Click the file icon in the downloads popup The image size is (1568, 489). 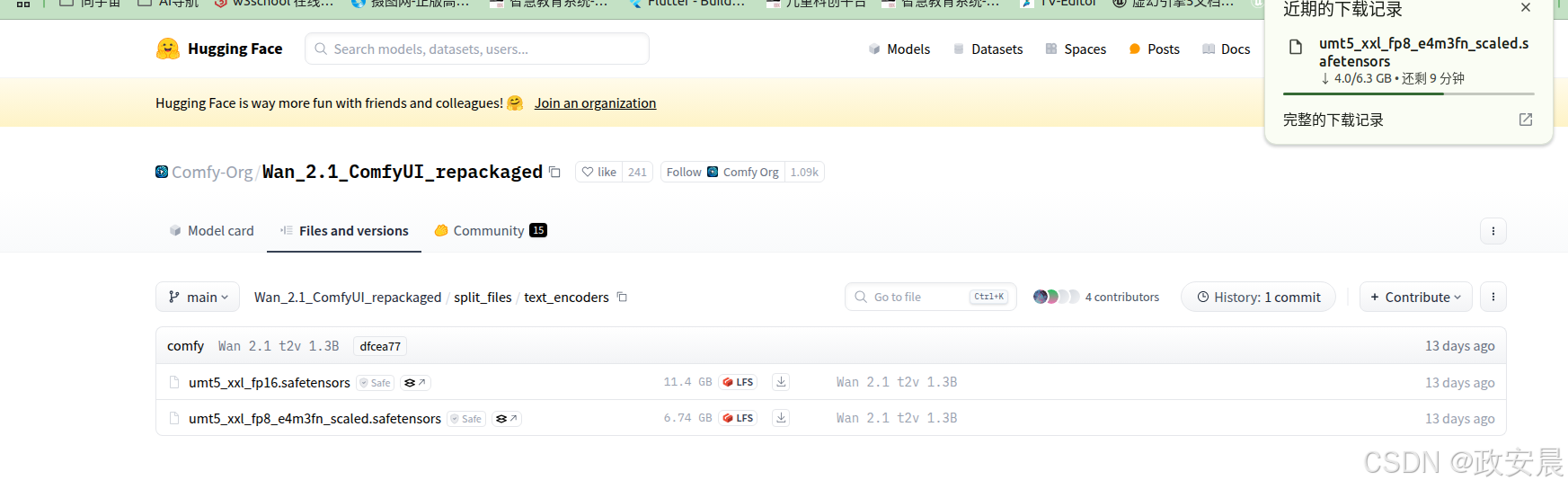[x=1296, y=47]
